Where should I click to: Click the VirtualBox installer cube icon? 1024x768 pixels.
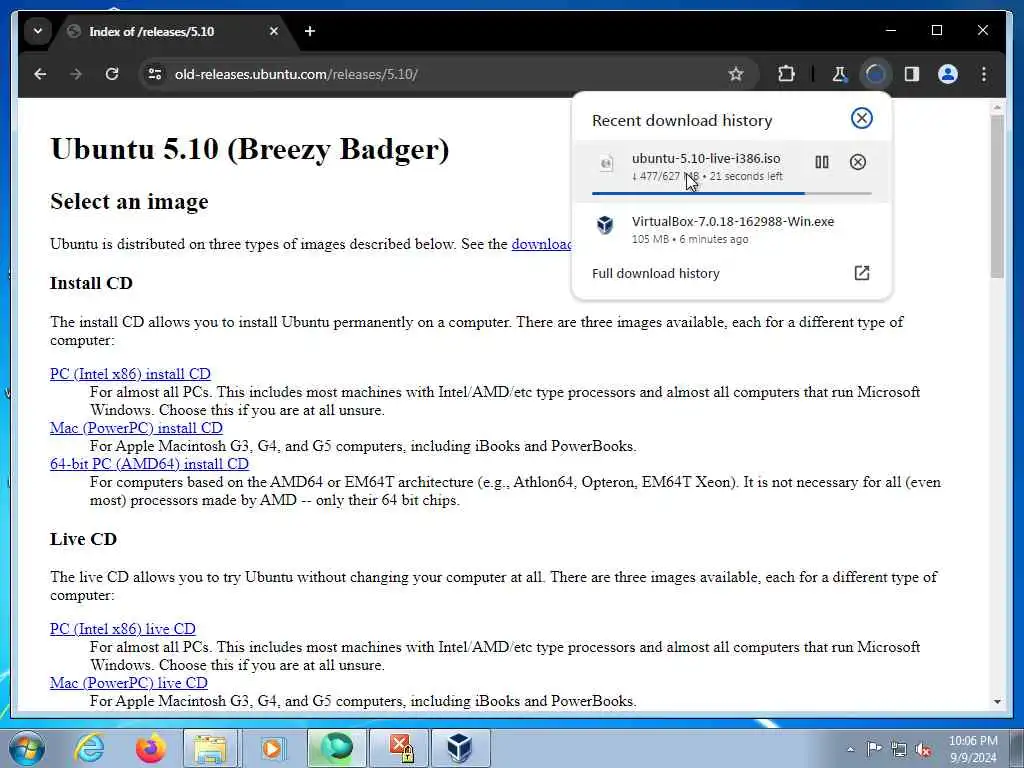click(x=605, y=225)
